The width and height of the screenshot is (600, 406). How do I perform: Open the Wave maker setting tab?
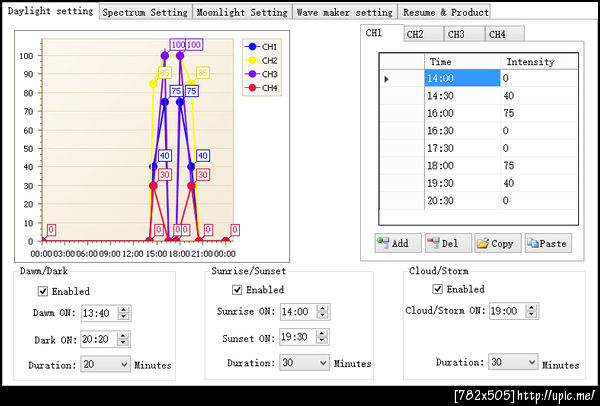click(x=345, y=12)
